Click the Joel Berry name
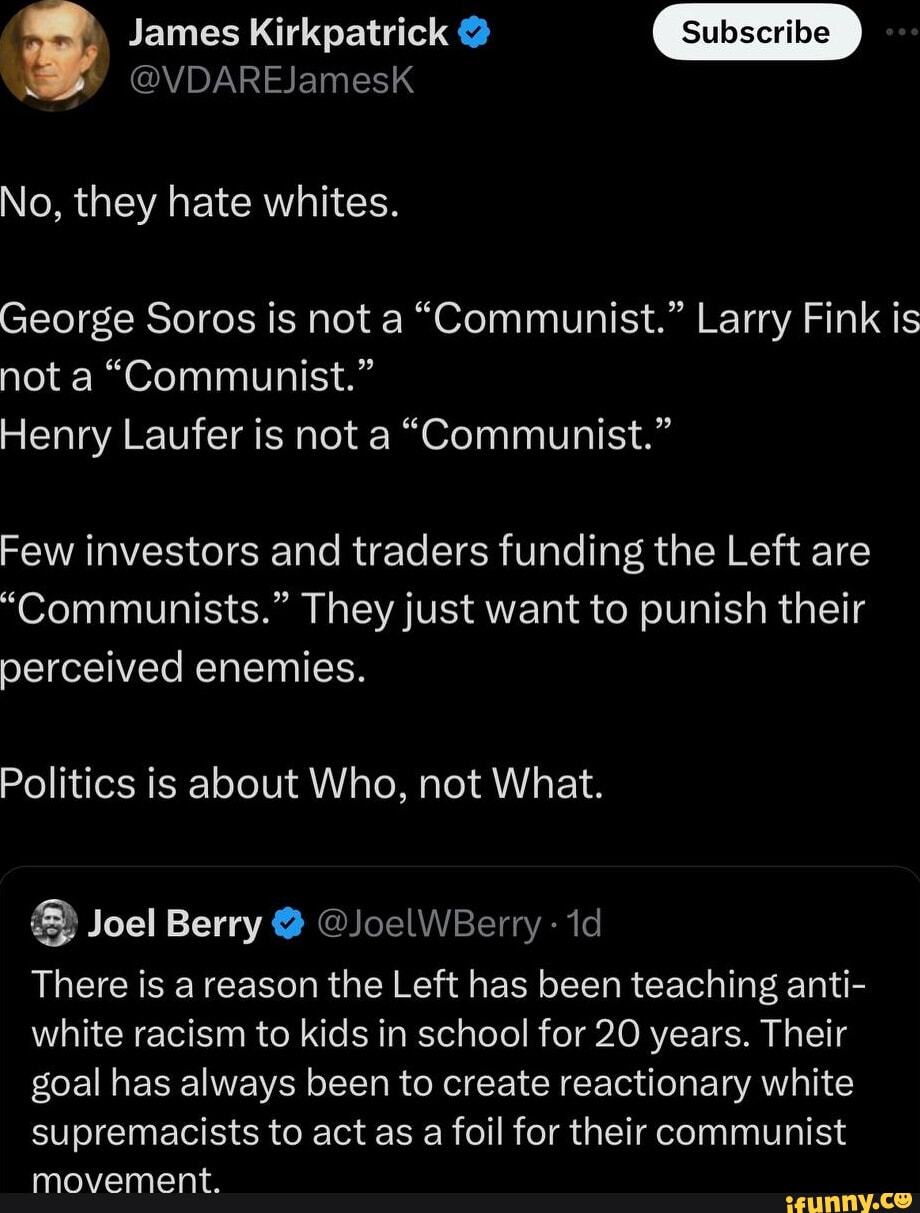The height and width of the screenshot is (1213, 920). point(173,924)
